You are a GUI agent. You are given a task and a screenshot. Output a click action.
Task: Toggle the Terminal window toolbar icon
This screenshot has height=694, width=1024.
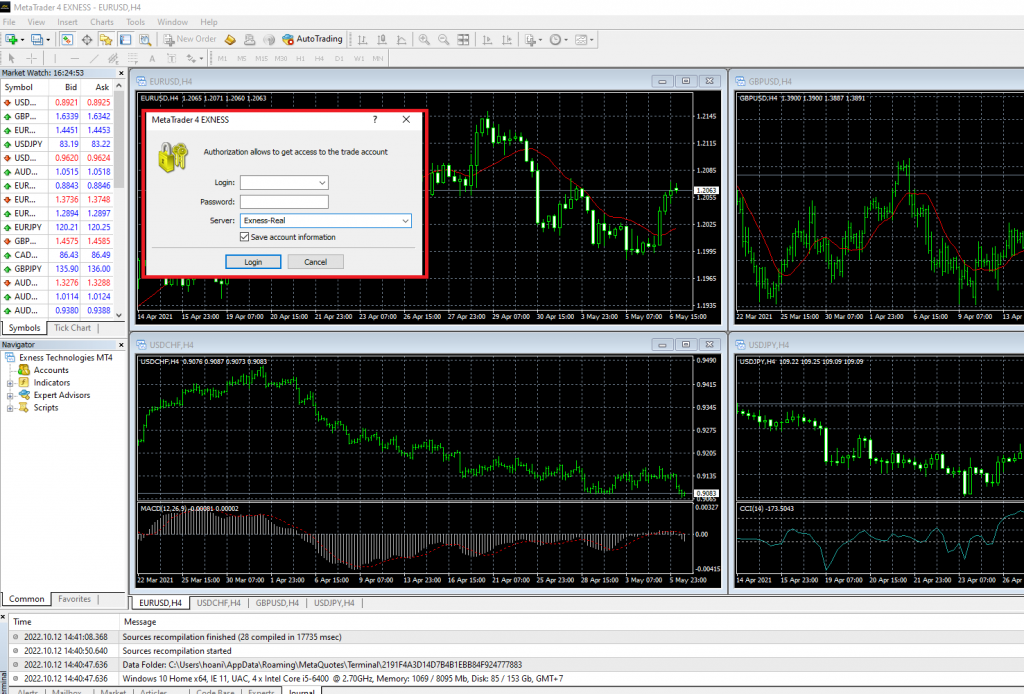pos(125,40)
